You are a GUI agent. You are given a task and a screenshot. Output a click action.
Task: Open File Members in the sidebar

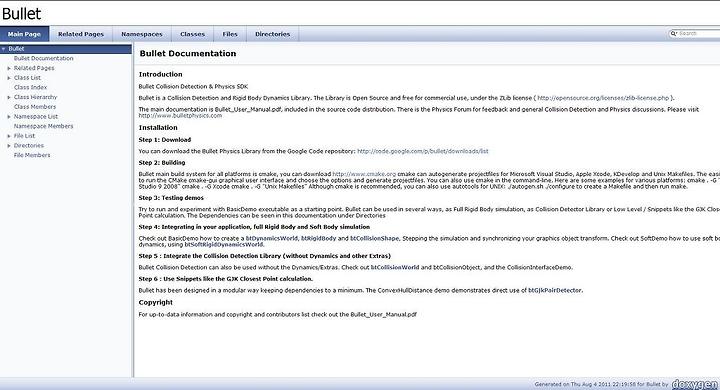point(32,155)
